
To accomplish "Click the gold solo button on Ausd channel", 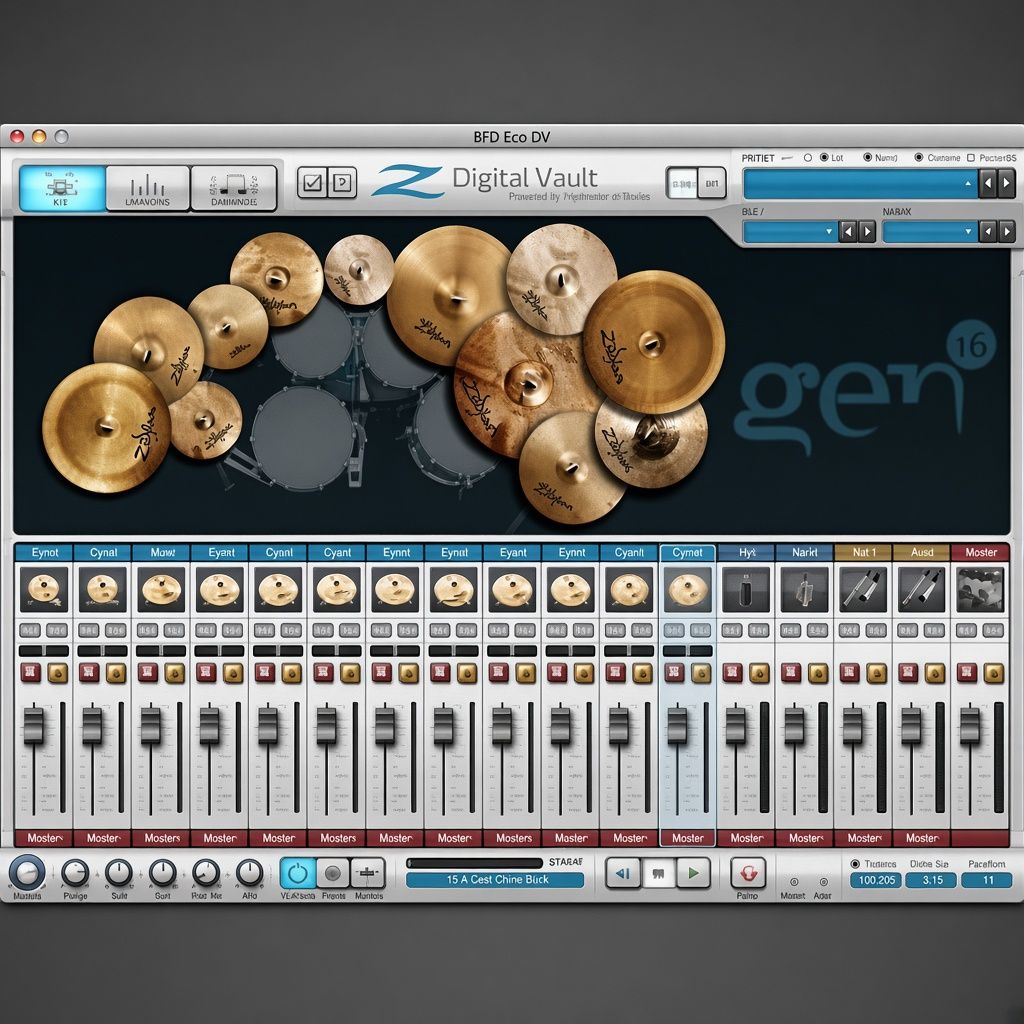I will pos(935,673).
